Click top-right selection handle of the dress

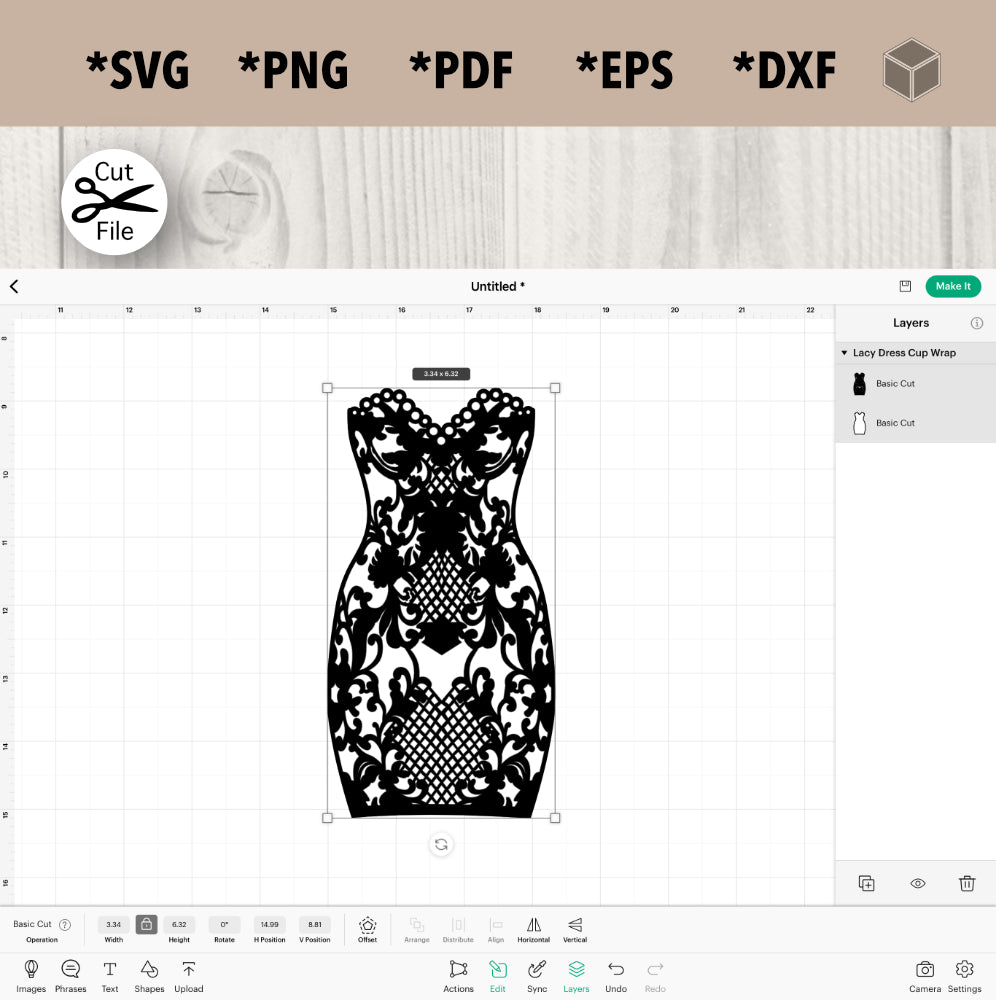click(555, 388)
